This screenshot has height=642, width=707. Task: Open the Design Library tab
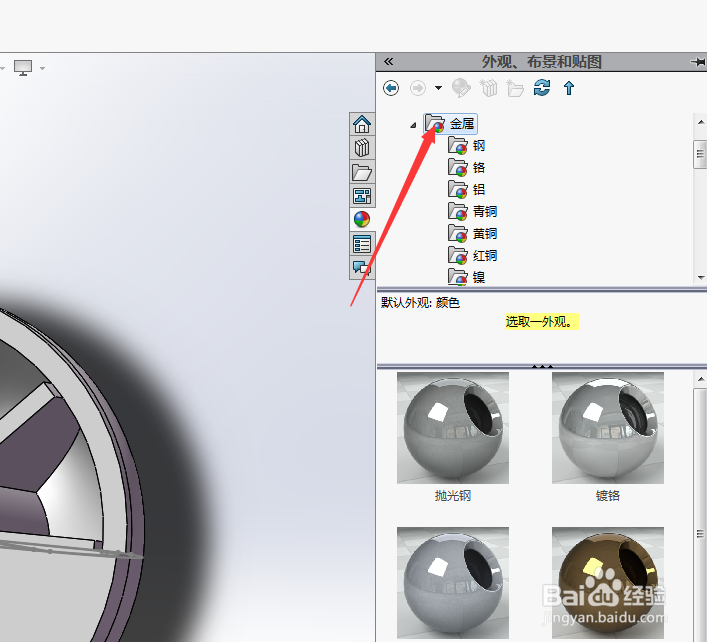click(362, 148)
